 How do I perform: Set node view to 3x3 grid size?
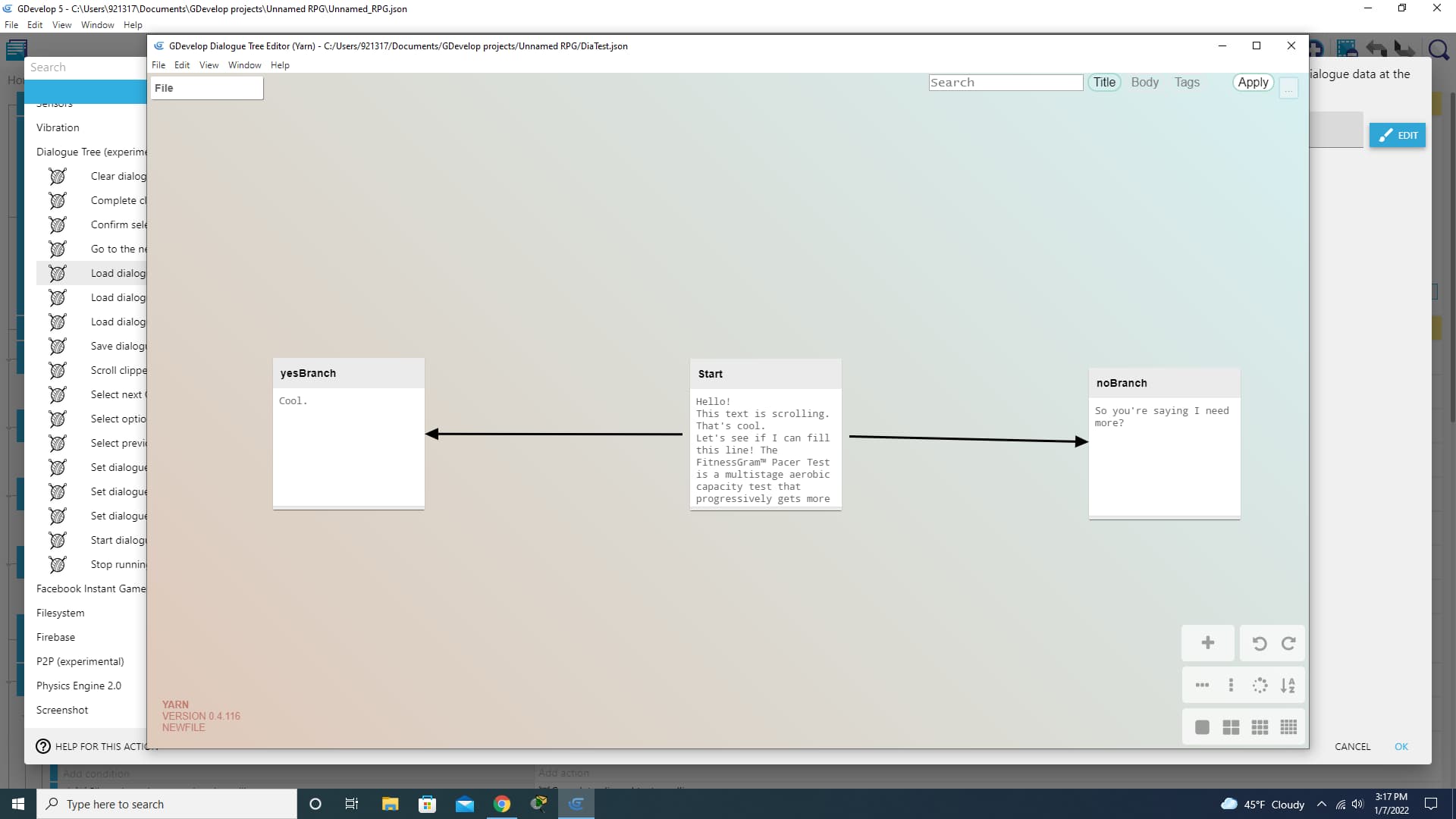tap(1260, 727)
